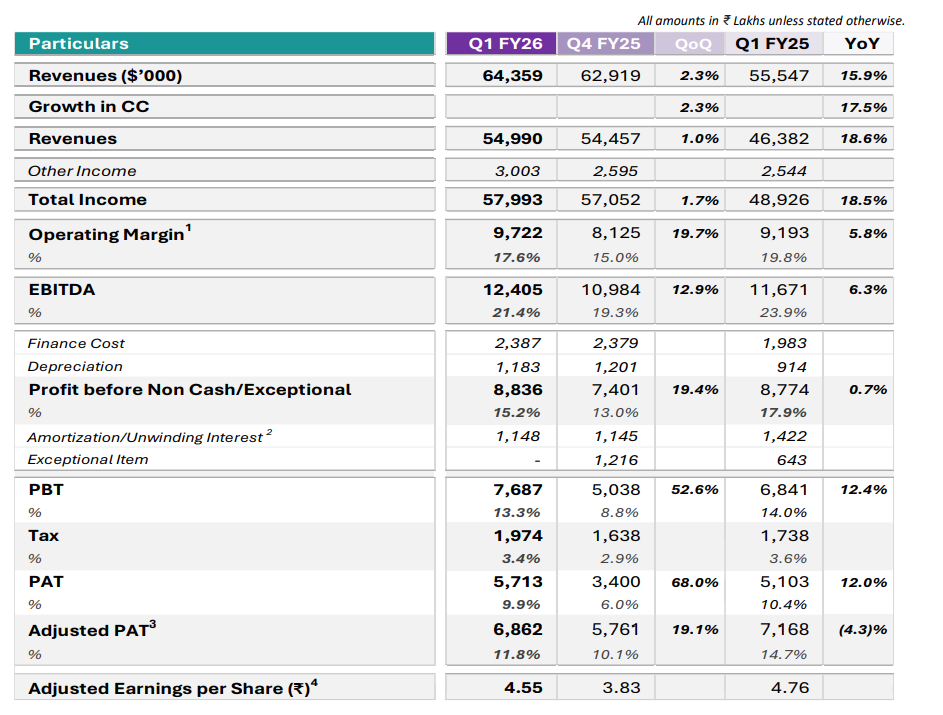Select the 1,974 Tax value
Screen dimensions: 943x715
click(x=518, y=536)
